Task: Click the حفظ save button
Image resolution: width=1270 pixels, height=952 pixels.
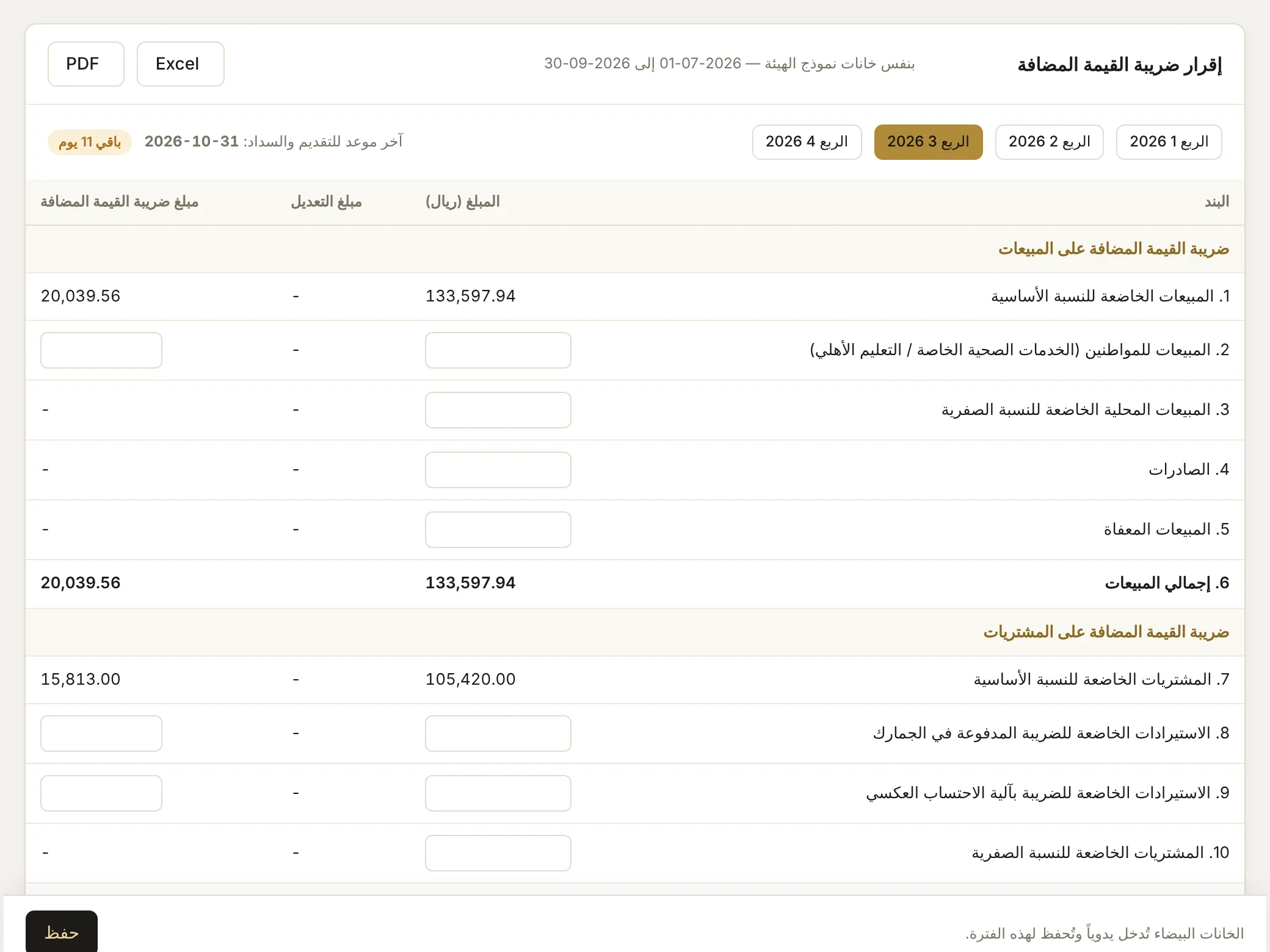Action: [61, 931]
